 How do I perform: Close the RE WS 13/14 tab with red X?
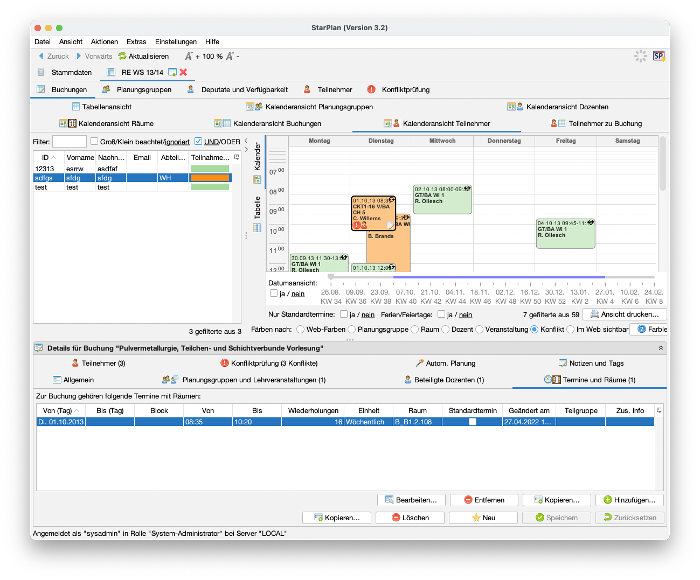coord(183,72)
